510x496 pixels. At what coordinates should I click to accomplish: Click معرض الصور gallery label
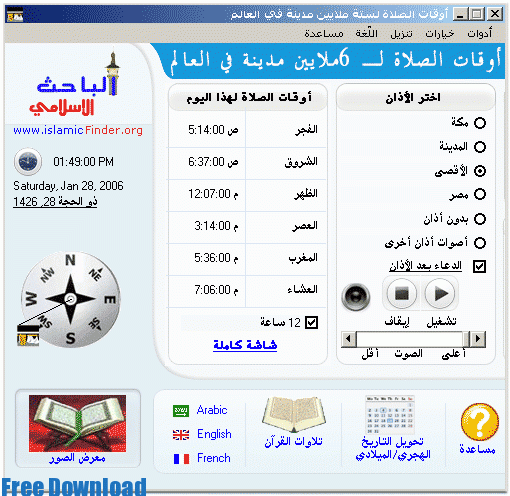[77, 458]
